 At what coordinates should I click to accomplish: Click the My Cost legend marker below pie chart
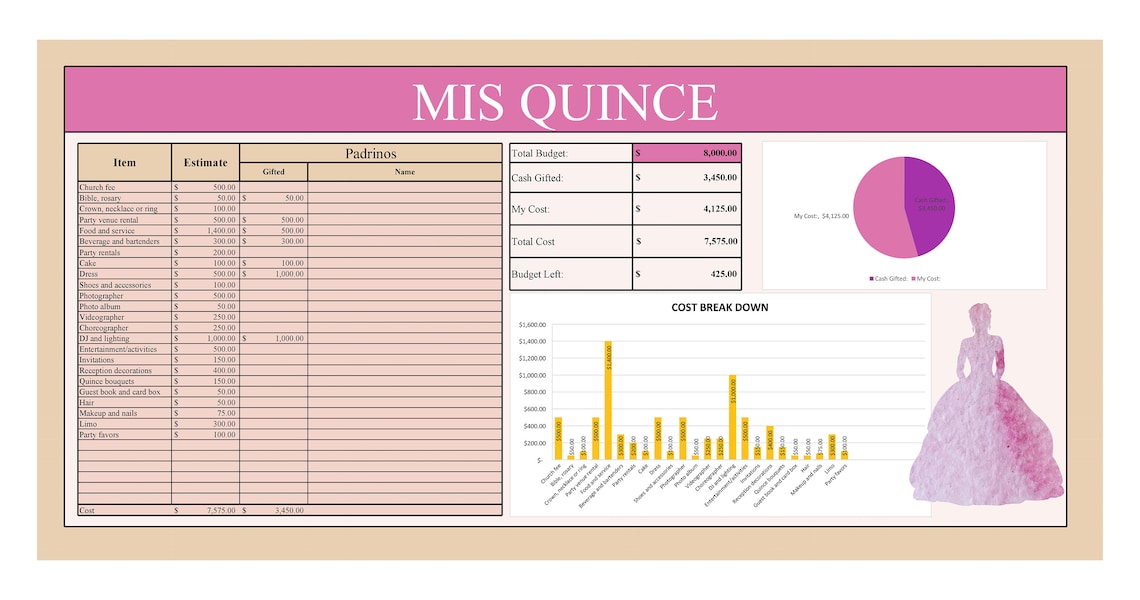pyautogui.click(x=914, y=278)
